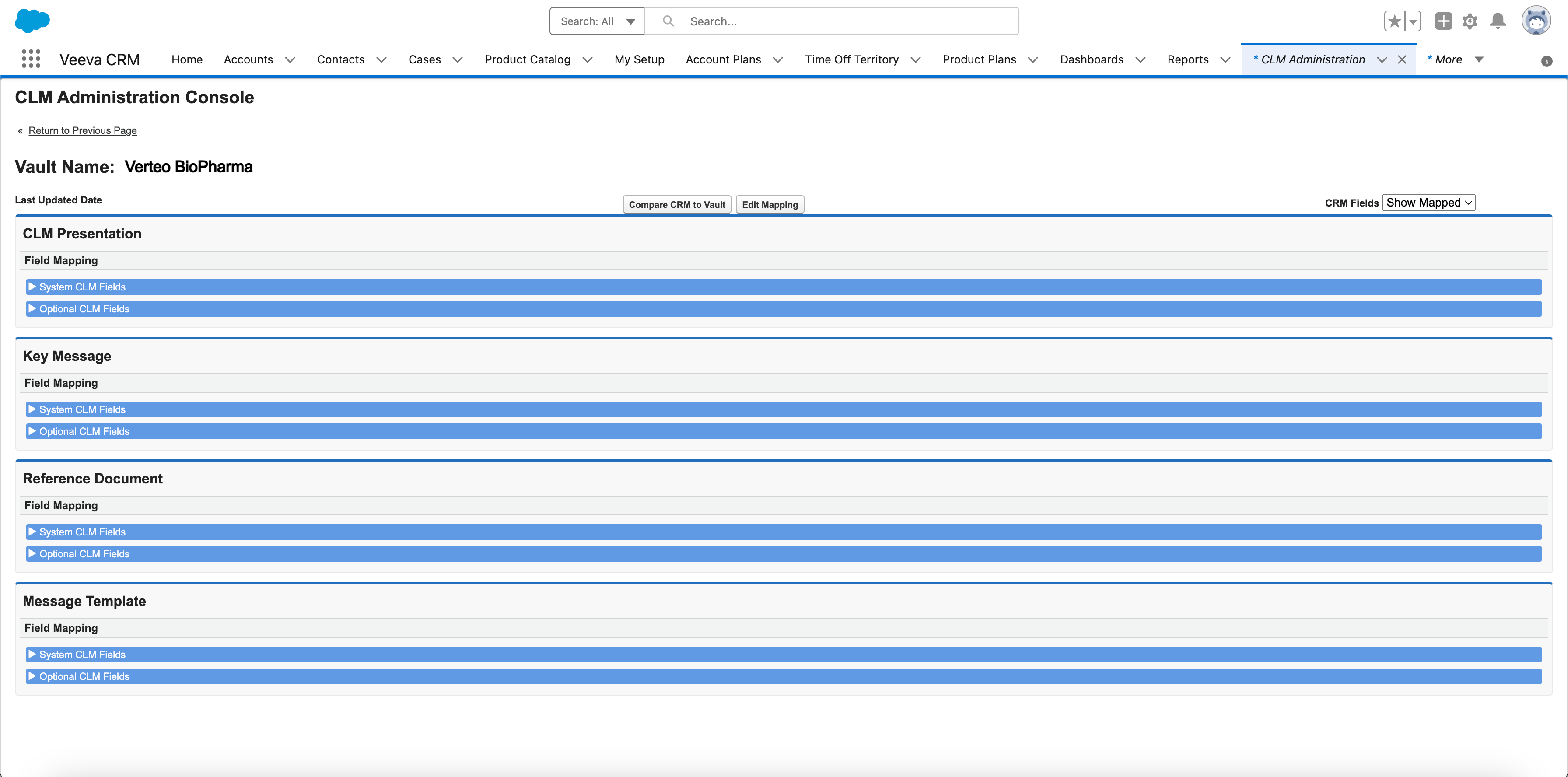Image resolution: width=1568 pixels, height=777 pixels.
Task: Open the favorites list dropdown arrow
Action: (x=1414, y=21)
